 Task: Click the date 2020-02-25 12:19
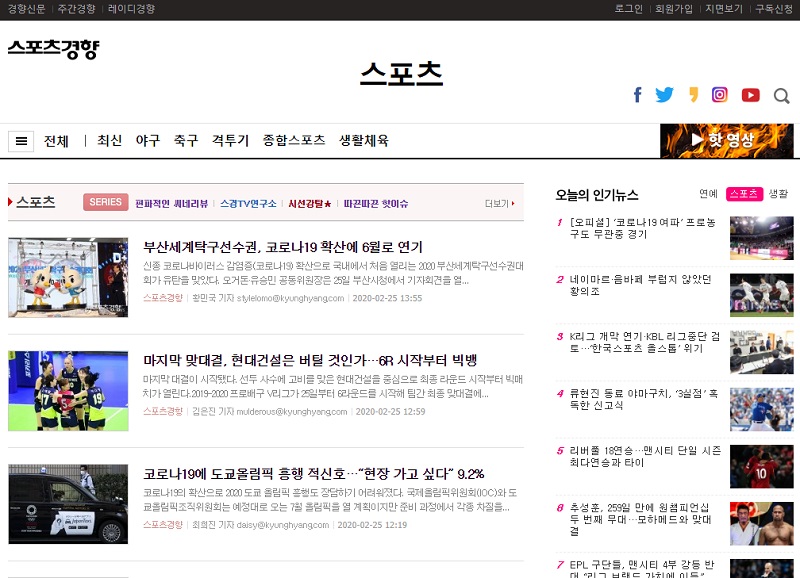point(372,524)
